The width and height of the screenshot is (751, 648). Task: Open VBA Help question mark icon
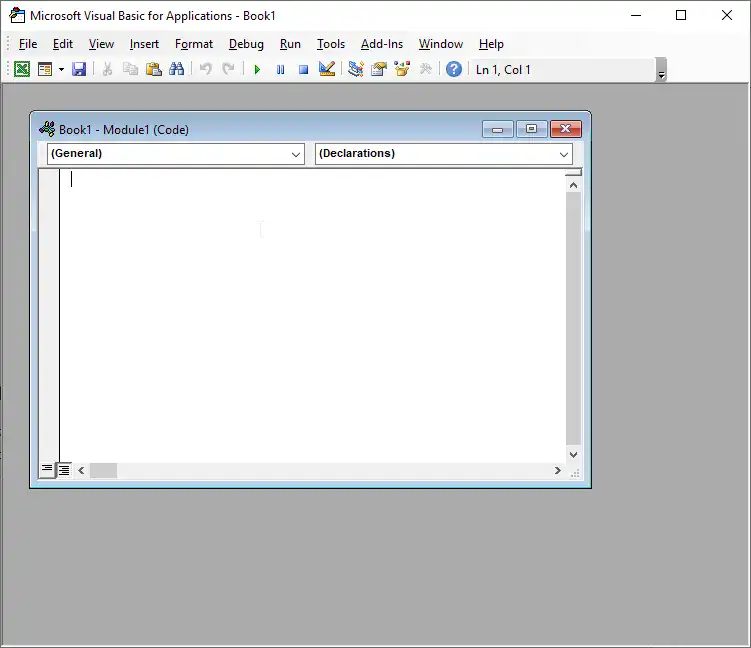(454, 69)
